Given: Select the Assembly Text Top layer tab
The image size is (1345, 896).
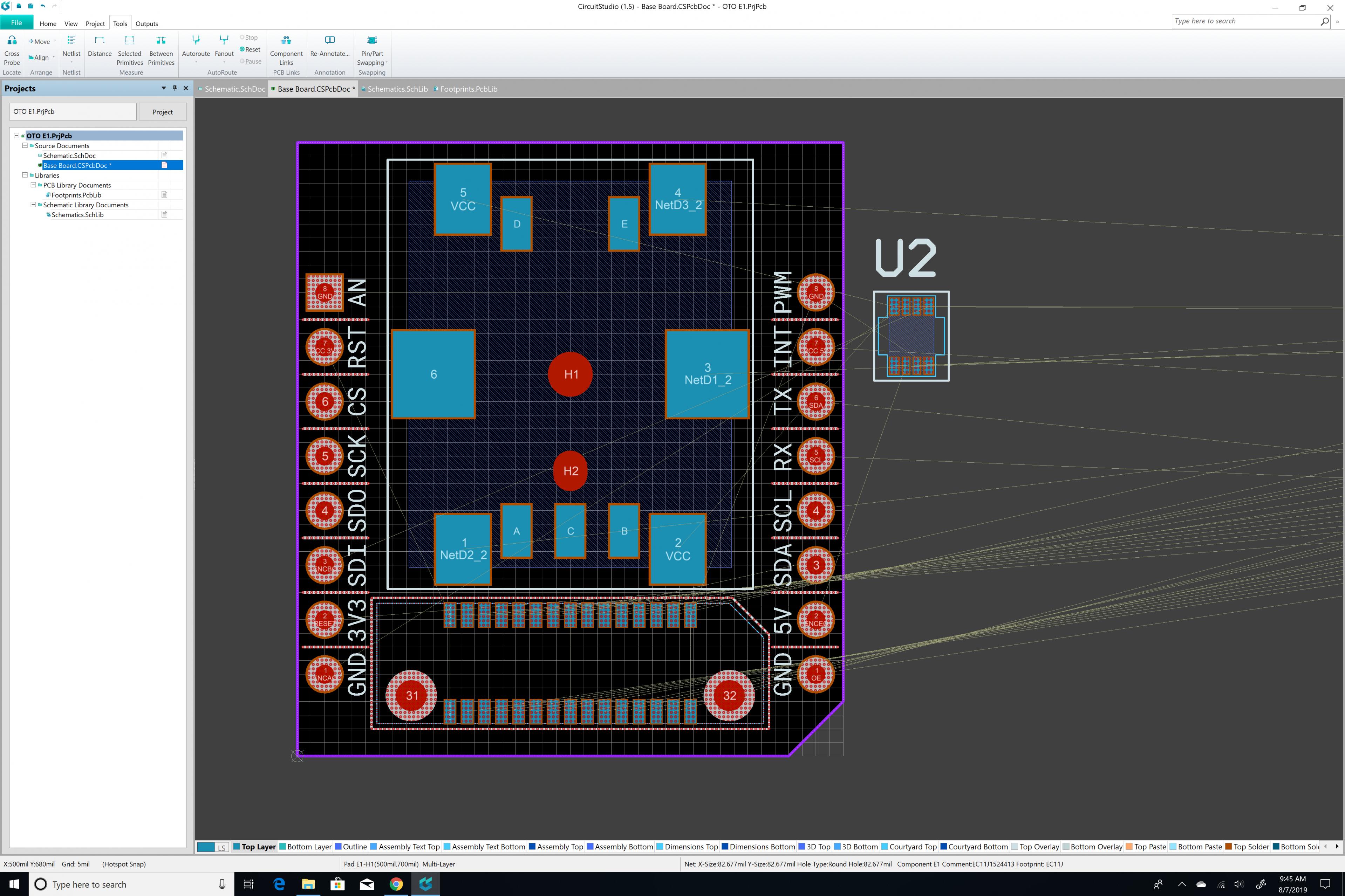Looking at the screenshot, I should tap(405, 847).
